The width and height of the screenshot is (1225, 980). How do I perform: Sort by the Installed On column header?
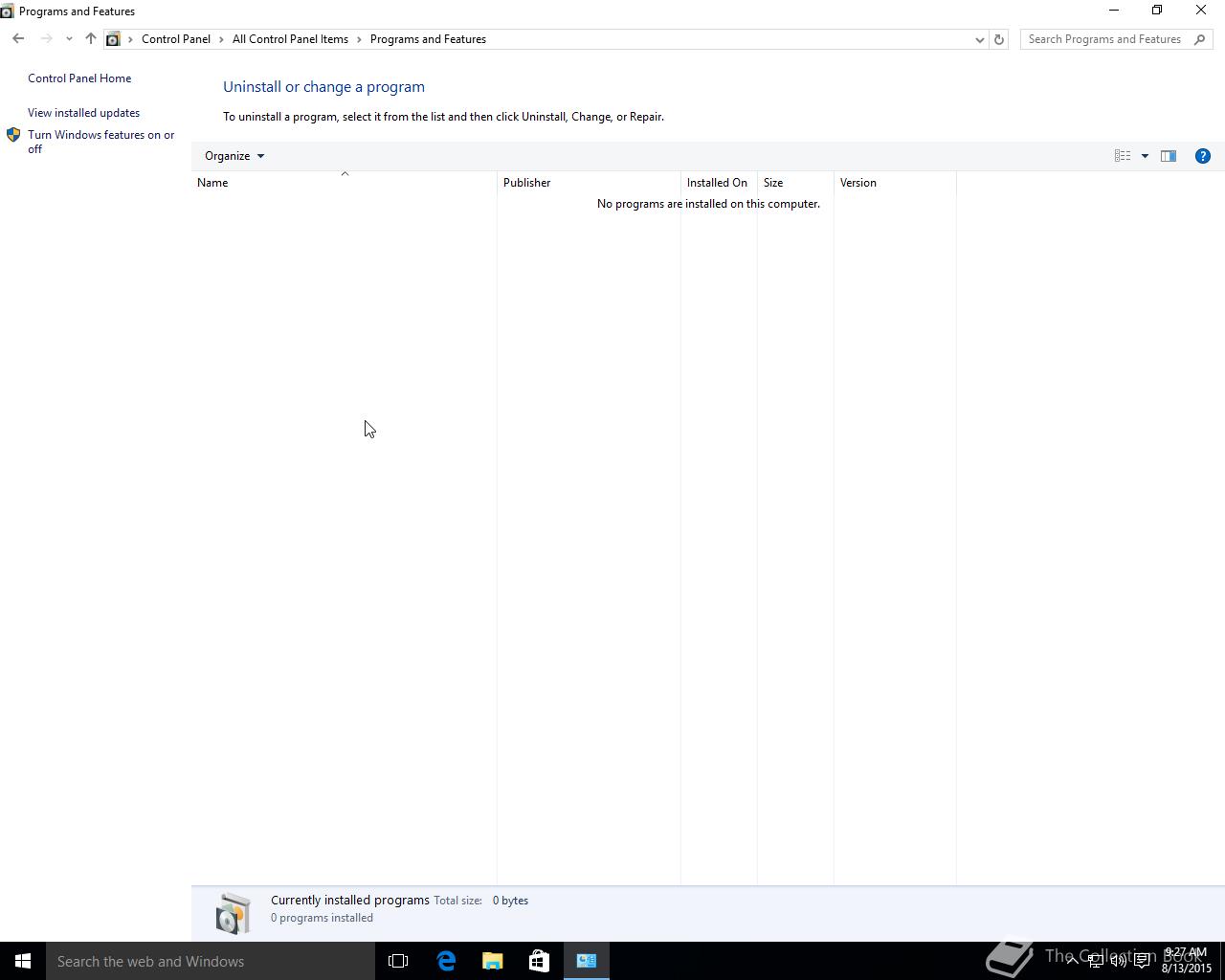(x=719, y=183)
